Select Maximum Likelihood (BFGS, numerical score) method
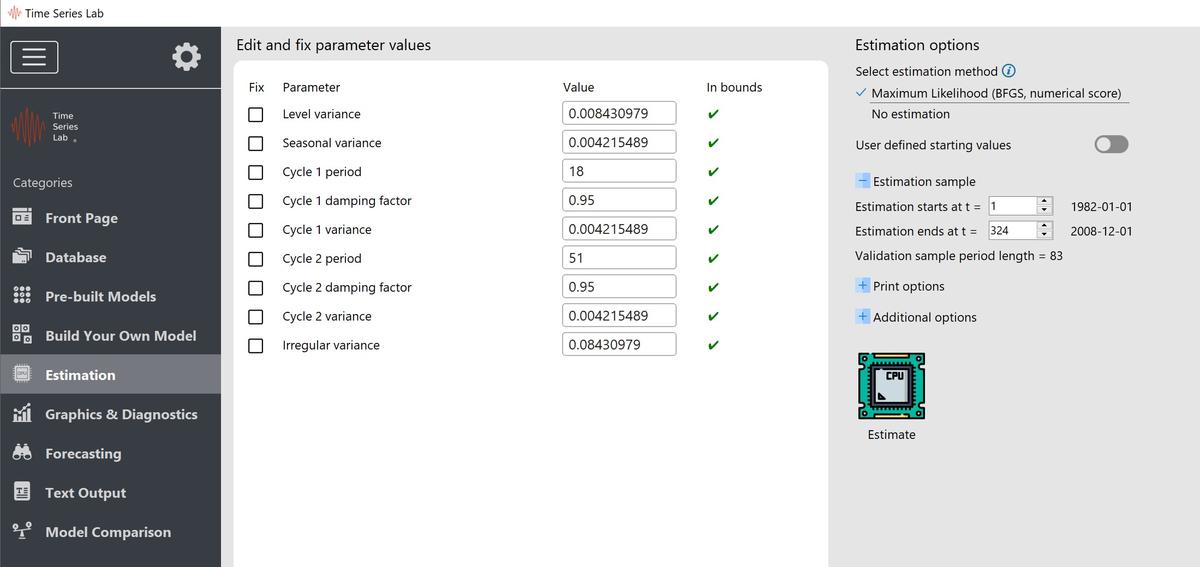 coord(996,93)
